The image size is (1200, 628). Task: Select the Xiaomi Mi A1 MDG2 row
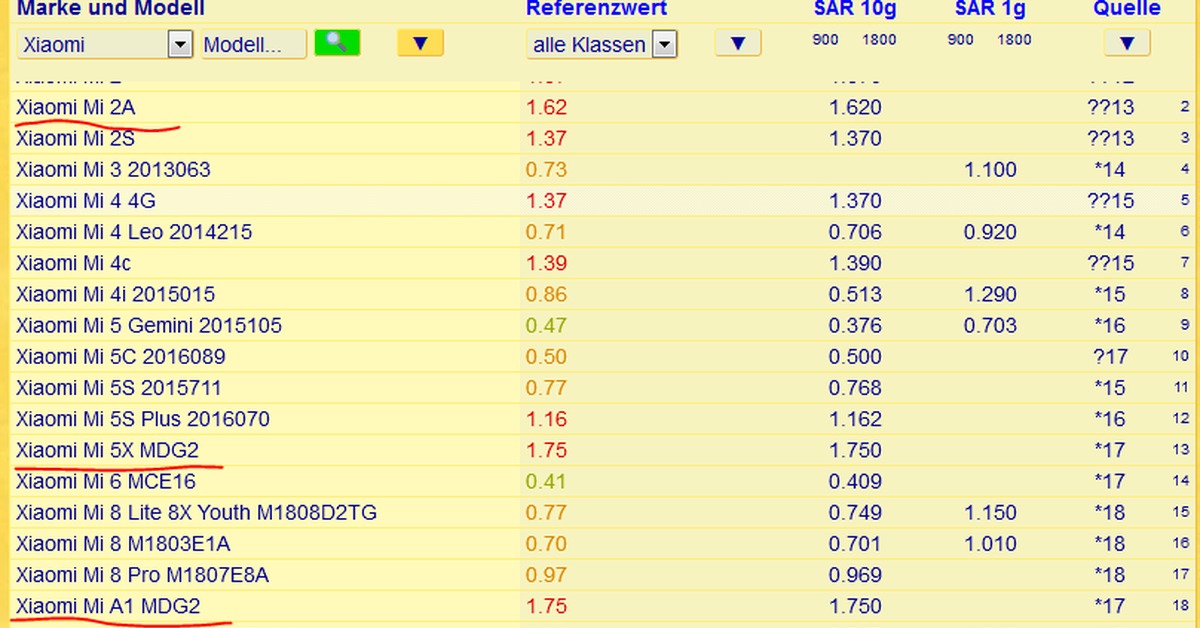tap(108, 606)
